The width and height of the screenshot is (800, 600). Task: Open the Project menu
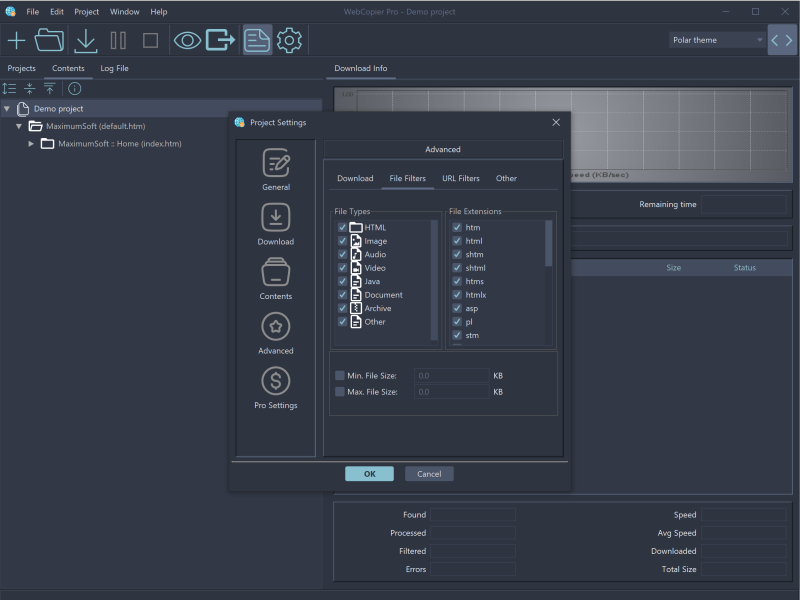point(87,12)
